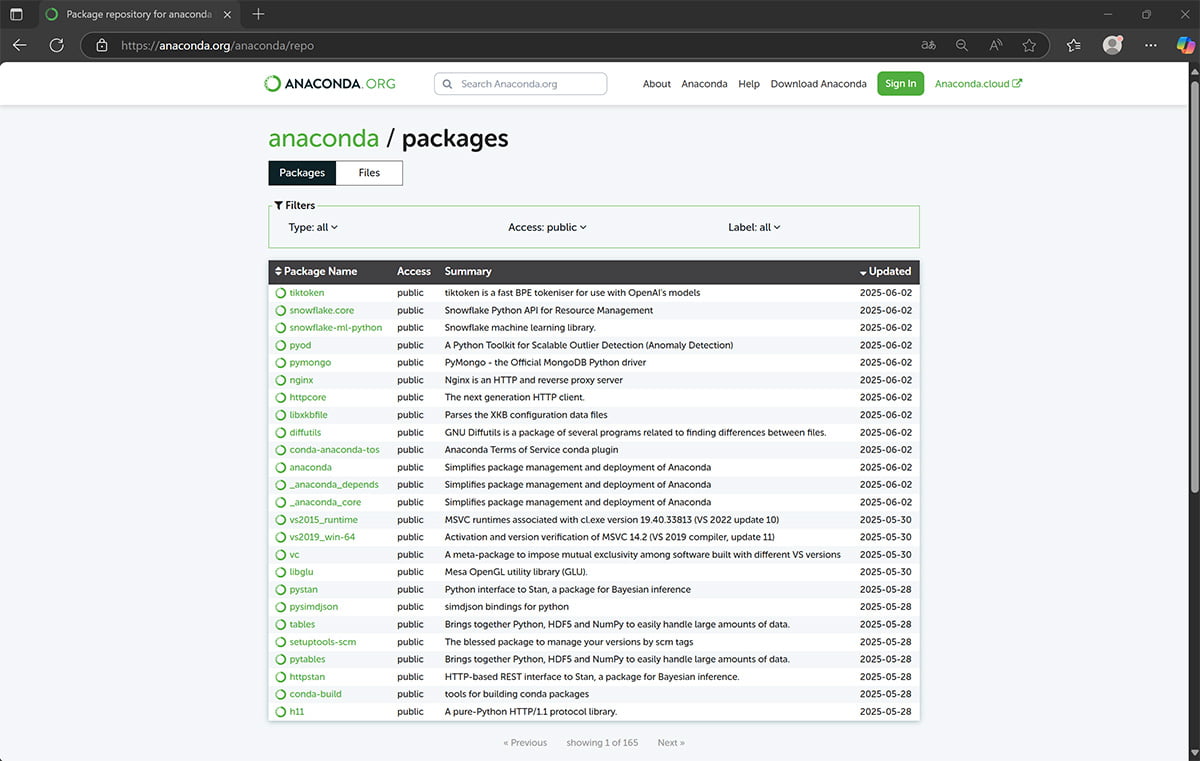Open the libxkbfile package link
The width and height of the screenshot is (1200, 761).
click(x=308, y=415)
